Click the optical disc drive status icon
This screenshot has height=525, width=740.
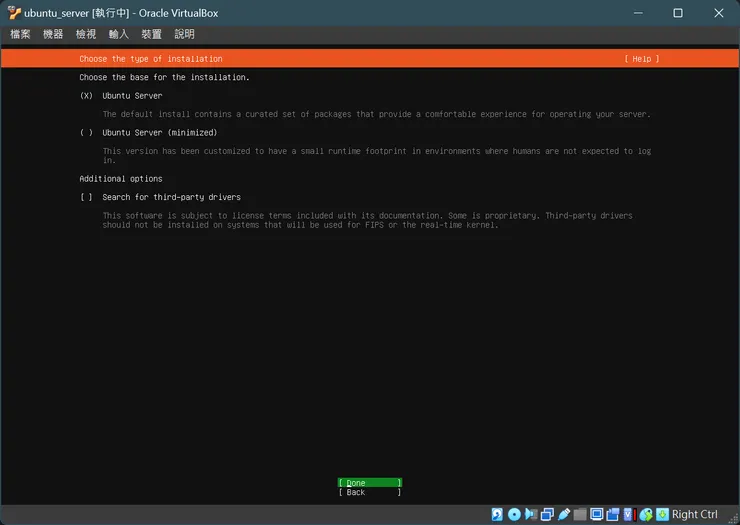[514, 514]
